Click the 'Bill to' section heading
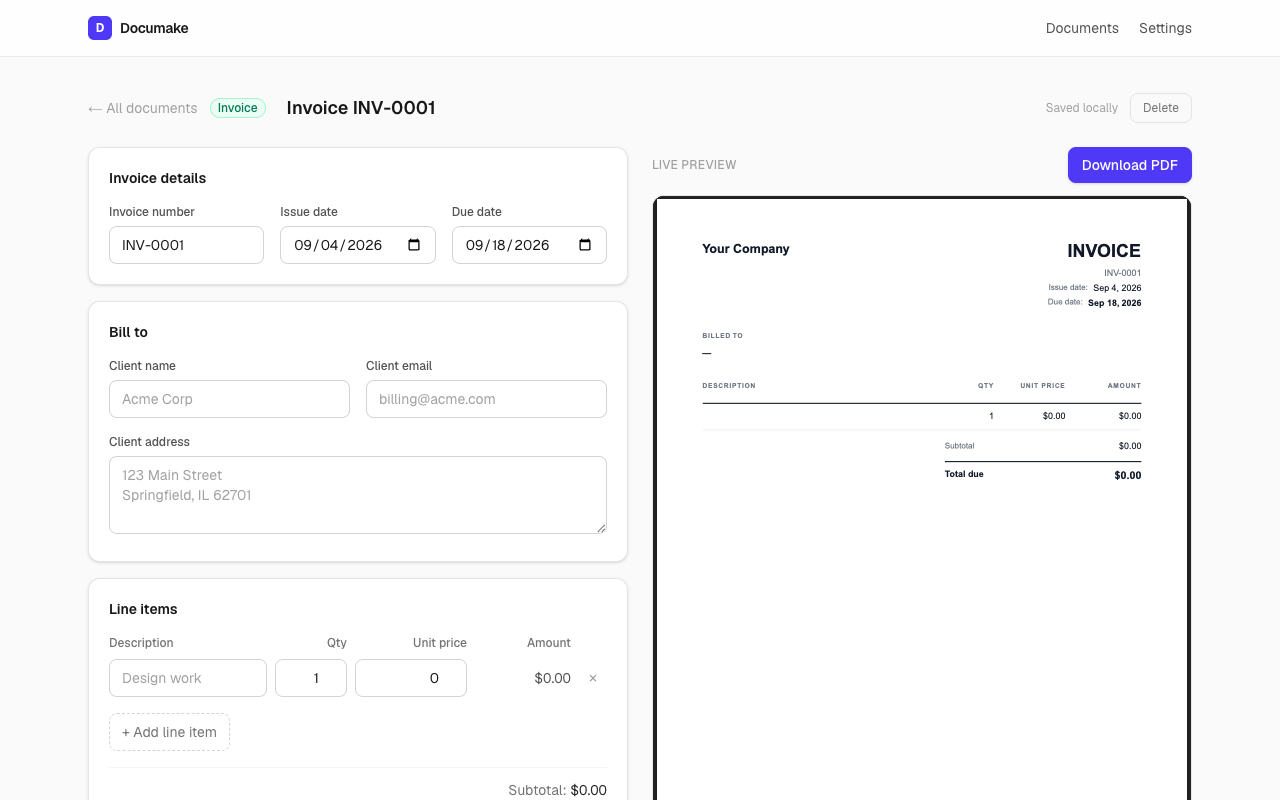This screenshot has height=800, width=1280. (x=128, y=332)
